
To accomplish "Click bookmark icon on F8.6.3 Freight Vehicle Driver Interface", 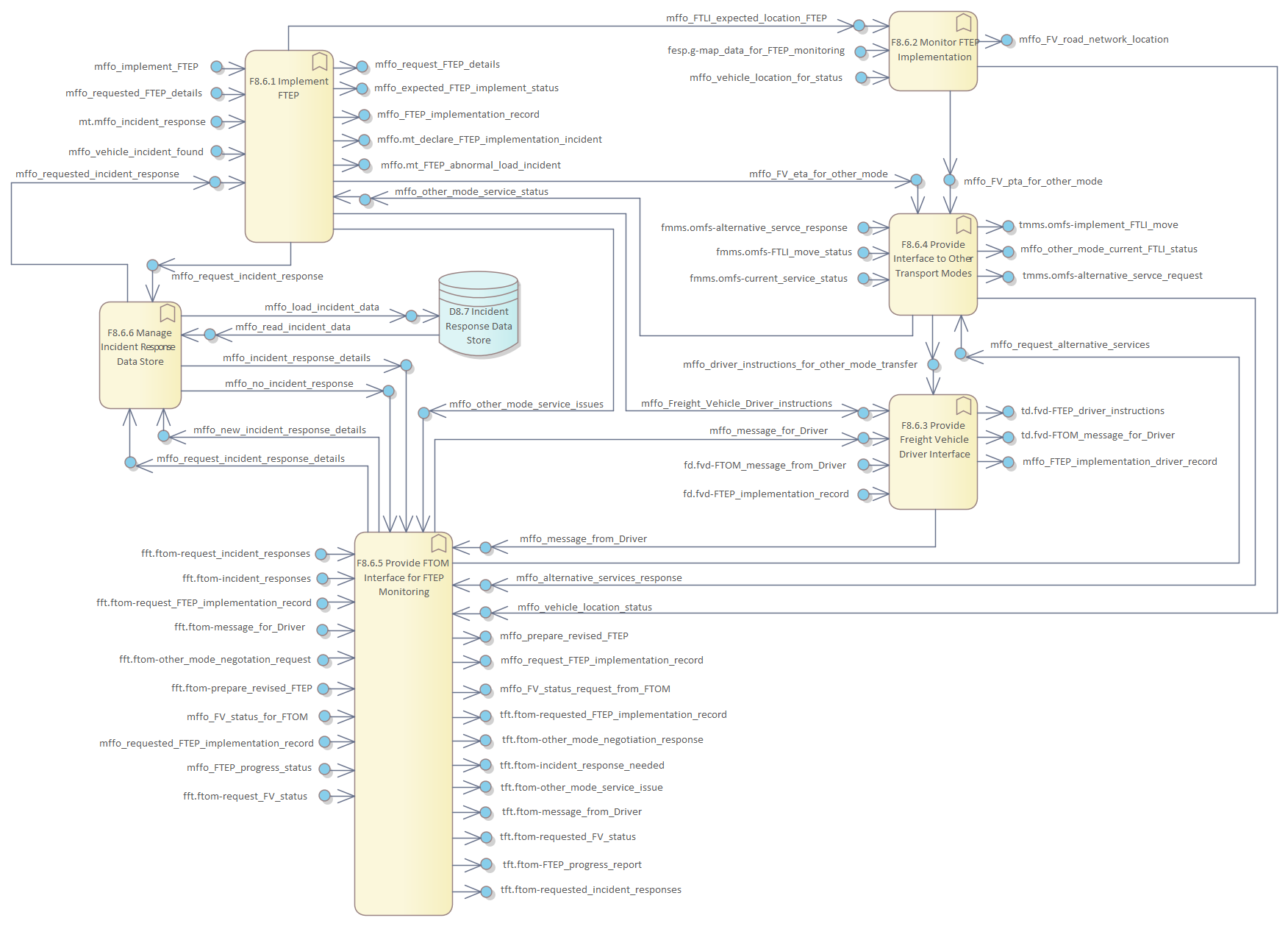I will (963, 405).
